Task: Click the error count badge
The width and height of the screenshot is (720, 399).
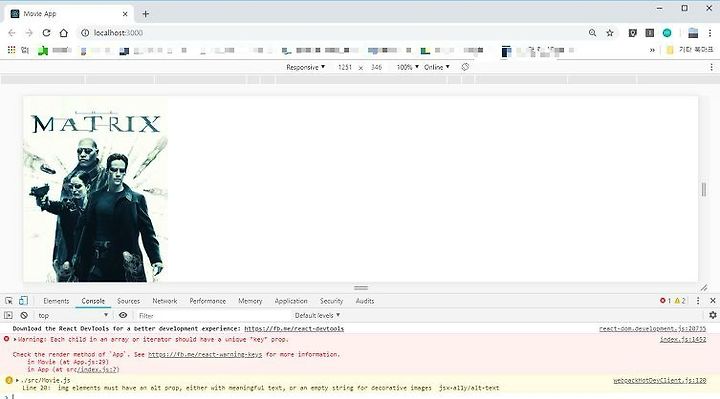Action: (665, 301)
